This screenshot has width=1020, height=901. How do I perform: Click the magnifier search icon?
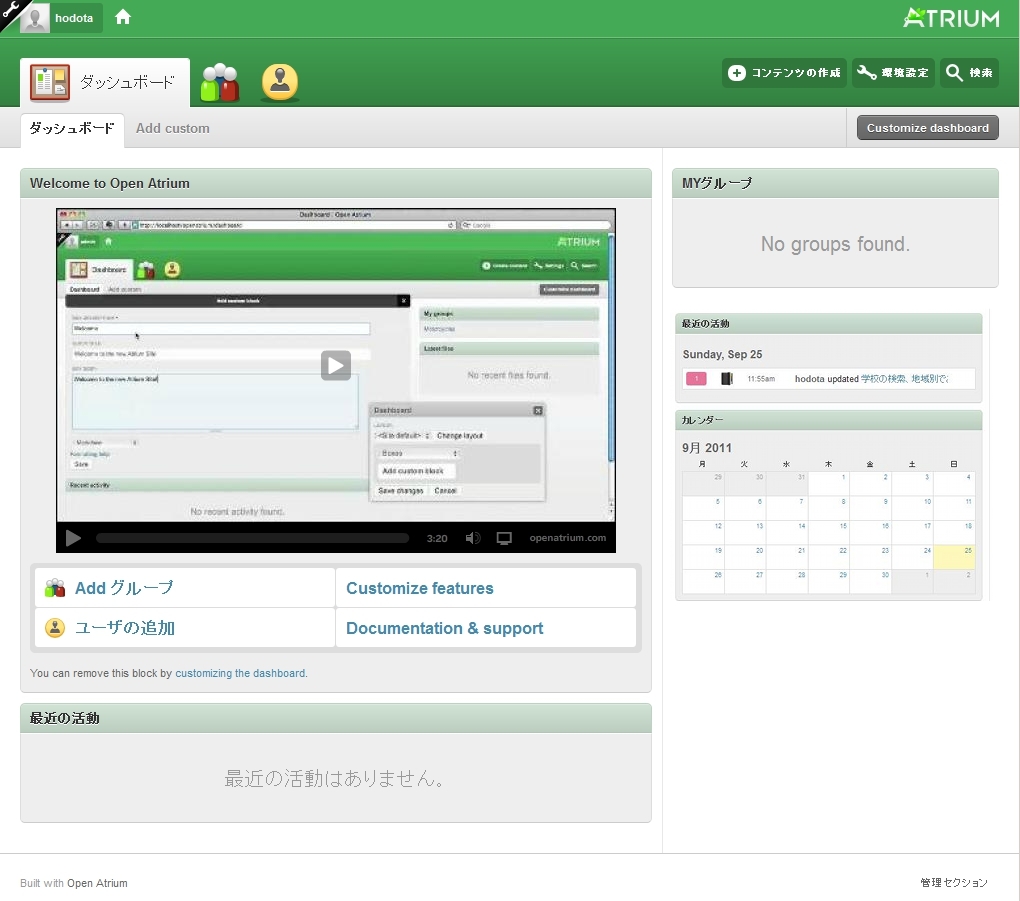[x=954, y=73]
